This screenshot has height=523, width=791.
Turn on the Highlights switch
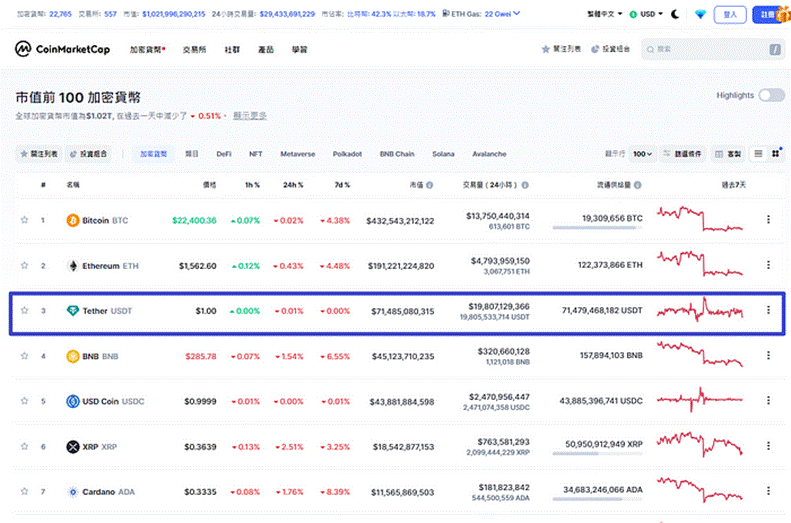point(771,95)
